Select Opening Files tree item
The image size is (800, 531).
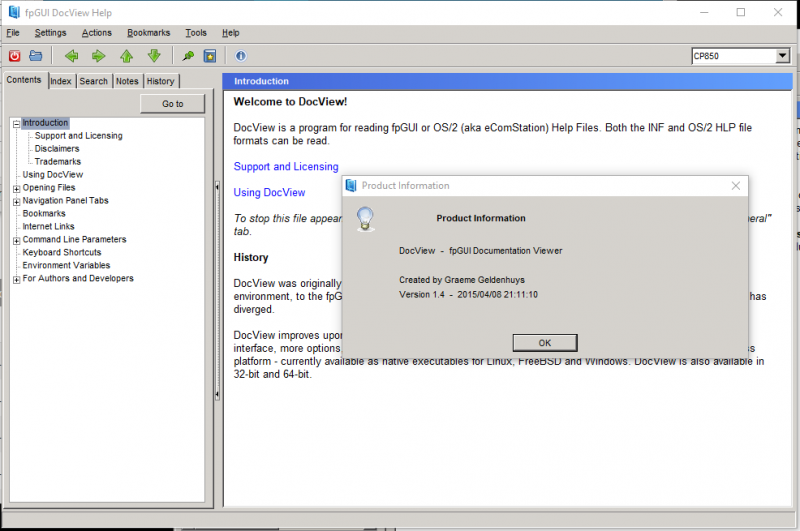tap(49, 188)
